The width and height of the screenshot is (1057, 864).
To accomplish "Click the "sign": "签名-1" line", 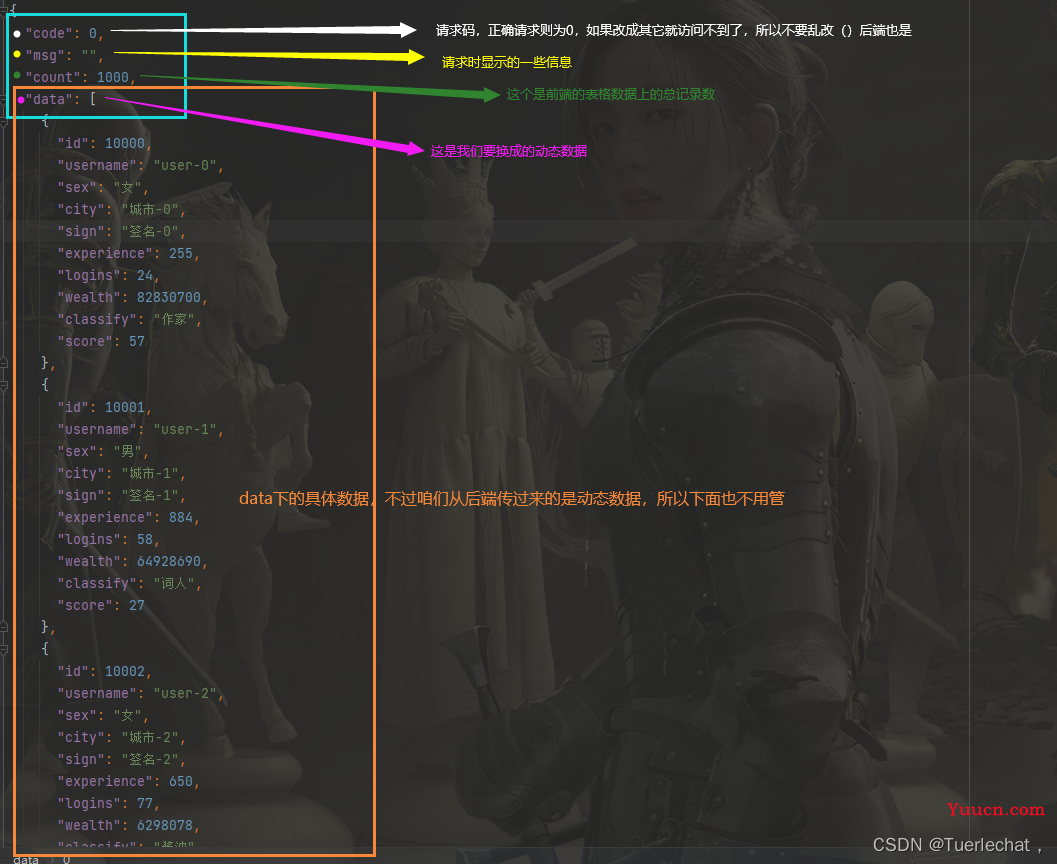I will (121, 495).
